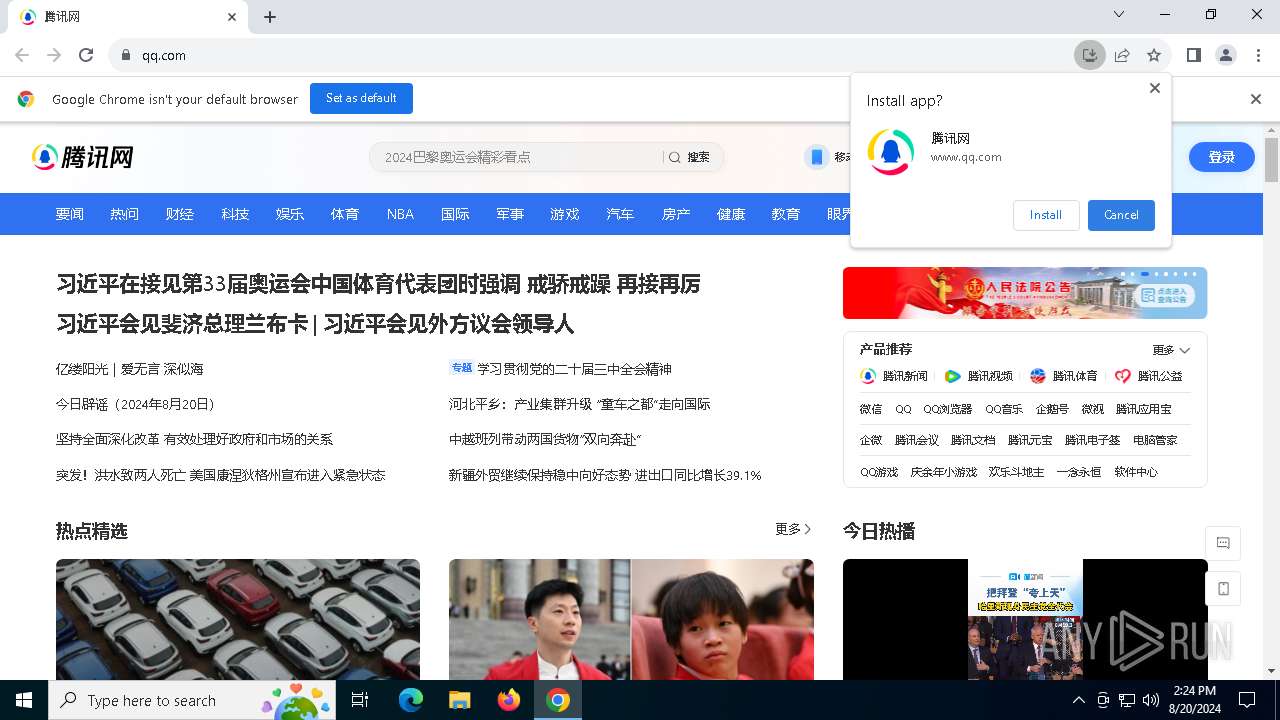Open File Explorer from taskbar
1280x720 pixels.
pos(459,700)
